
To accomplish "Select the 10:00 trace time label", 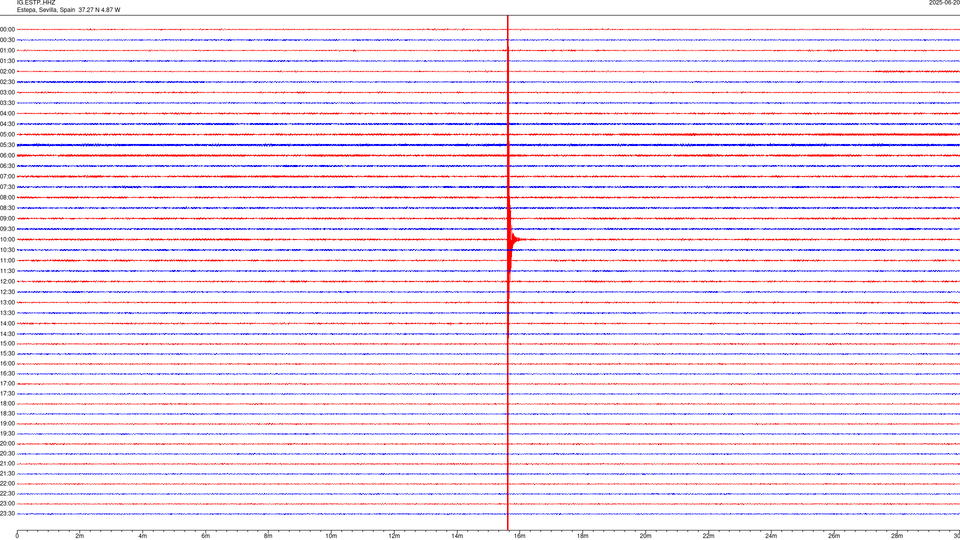I will (x=7, y=239).
